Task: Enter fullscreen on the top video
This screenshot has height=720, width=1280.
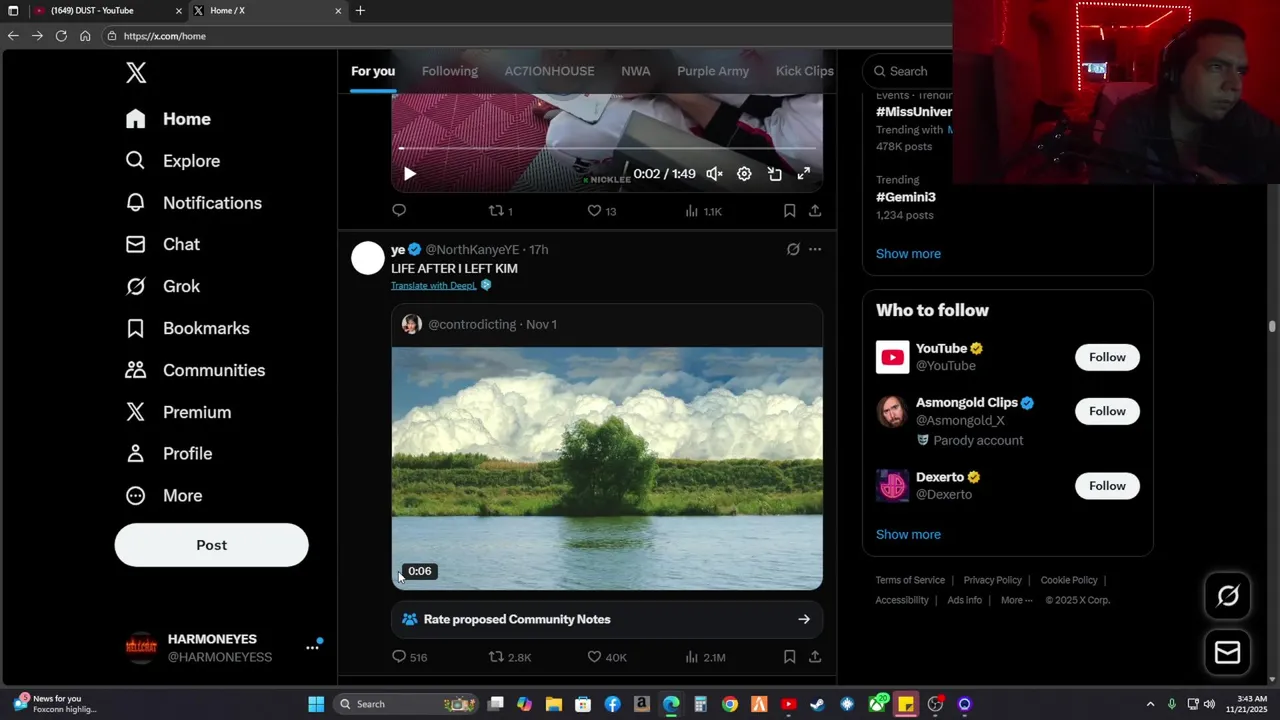Action: tap(803, 174)
